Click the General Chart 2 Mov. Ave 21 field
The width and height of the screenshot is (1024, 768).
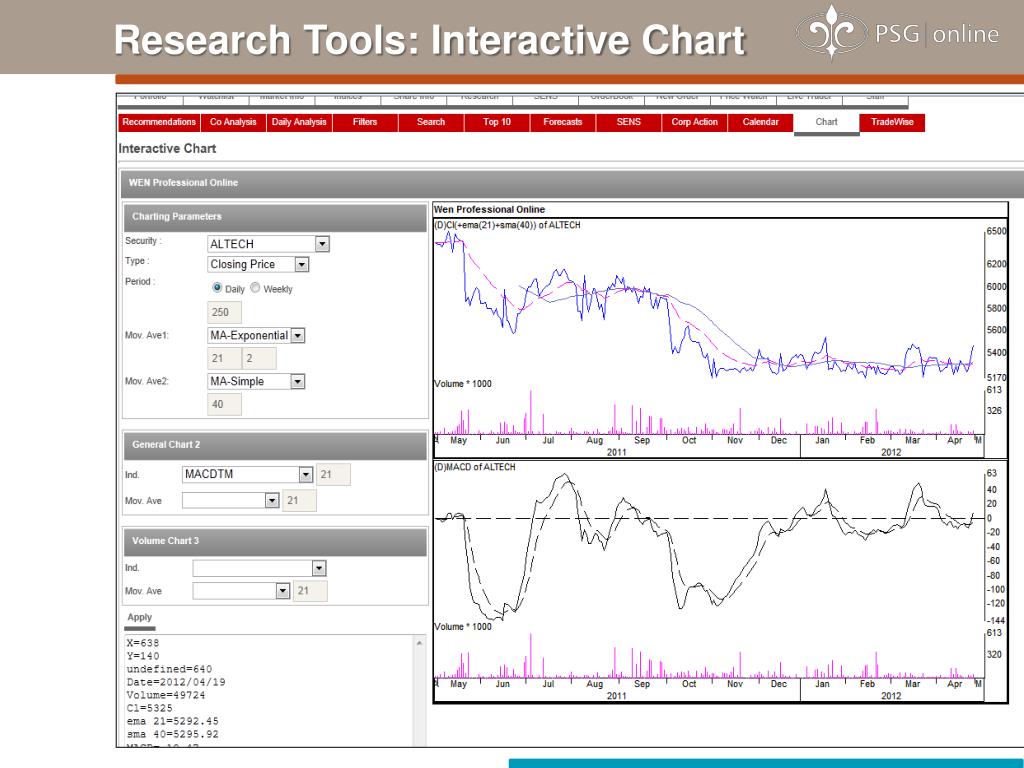click(299, 501)
